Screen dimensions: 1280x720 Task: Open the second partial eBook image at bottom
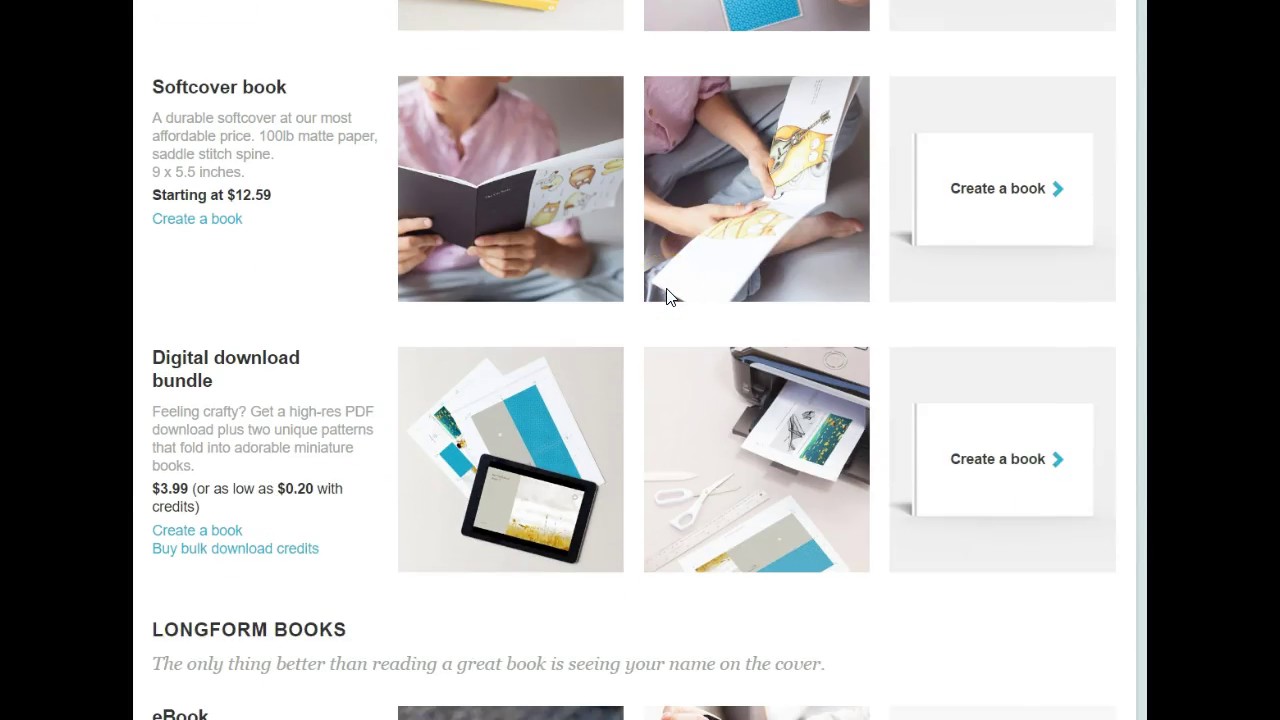757,713
